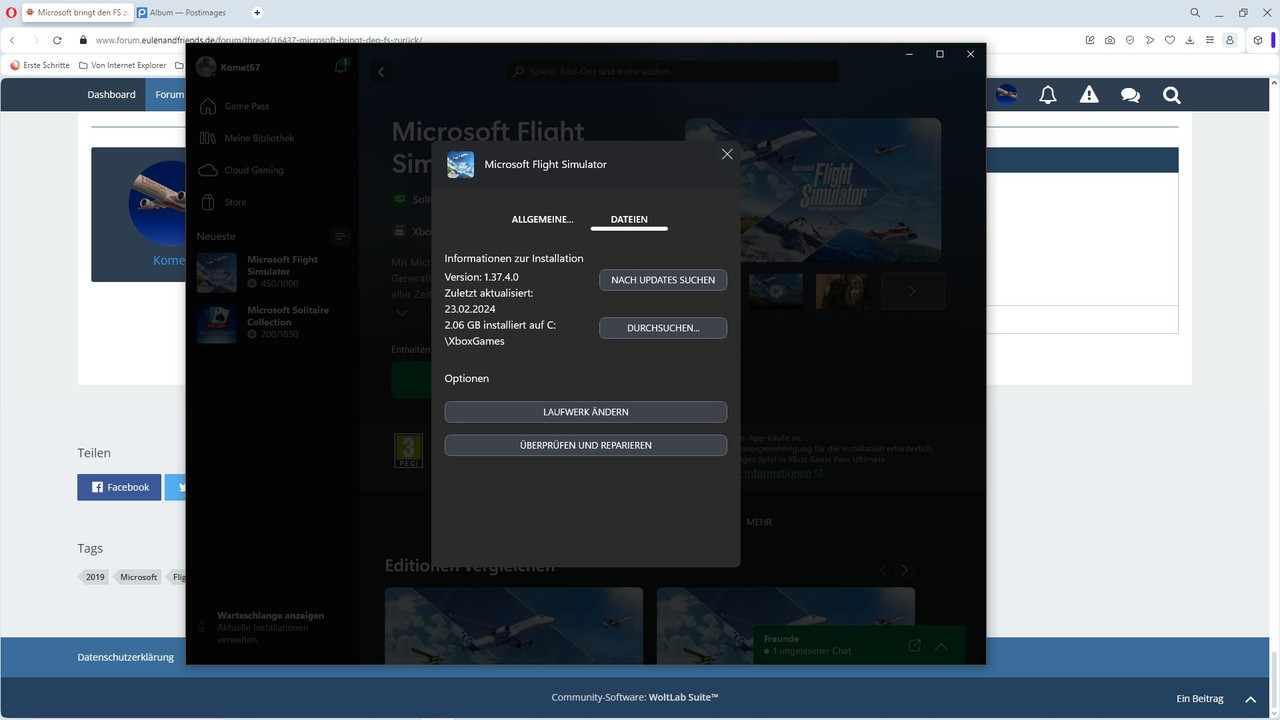Viewport: 1280px width, 720px height.
Task: Share the thread via Facebook button
Action: [119, 487]
